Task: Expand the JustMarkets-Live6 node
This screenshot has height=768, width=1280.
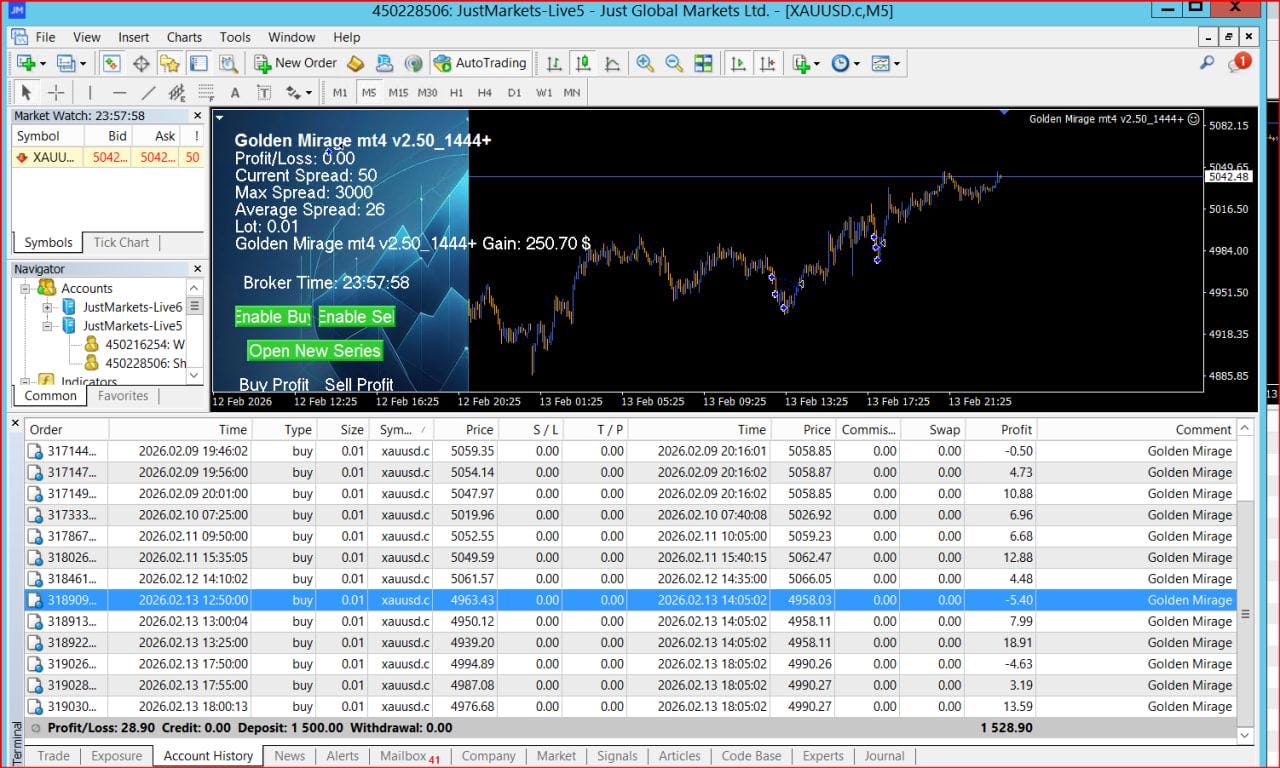Action: 47,307
